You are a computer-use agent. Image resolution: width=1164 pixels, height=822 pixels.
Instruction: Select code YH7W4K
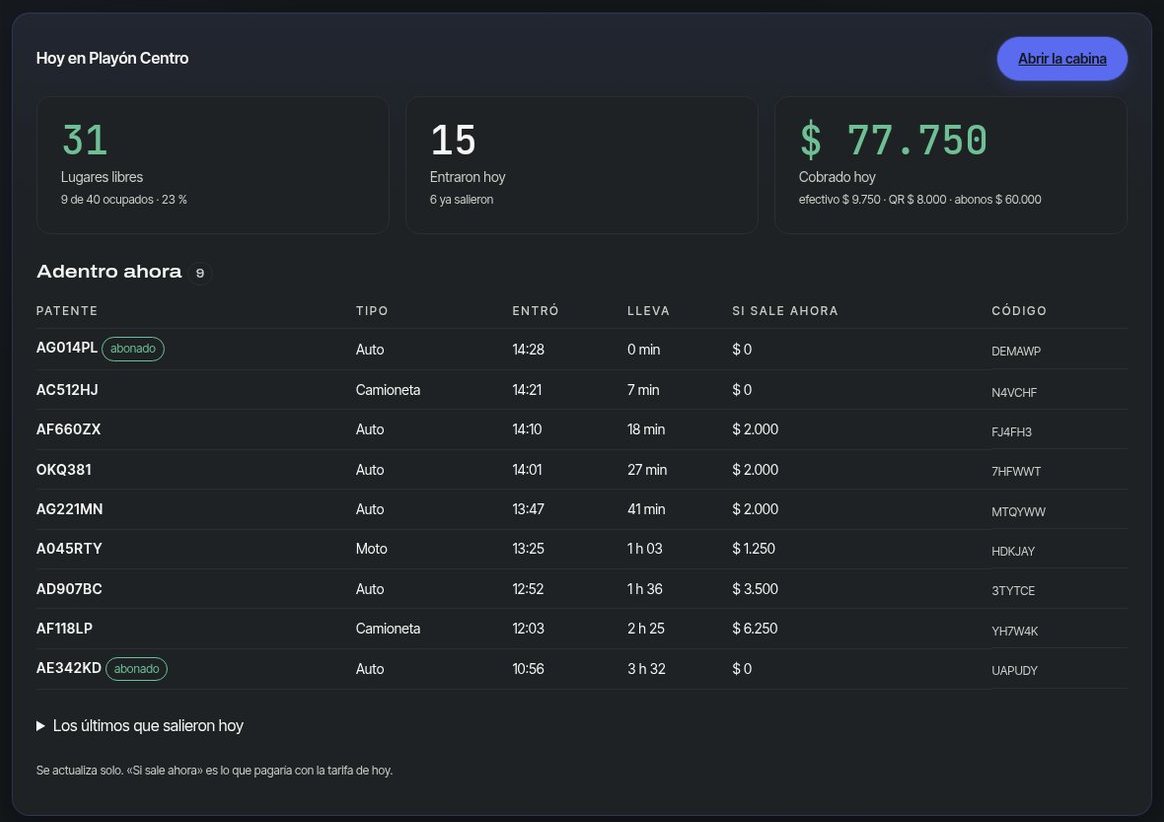(x=1015, y=631)
